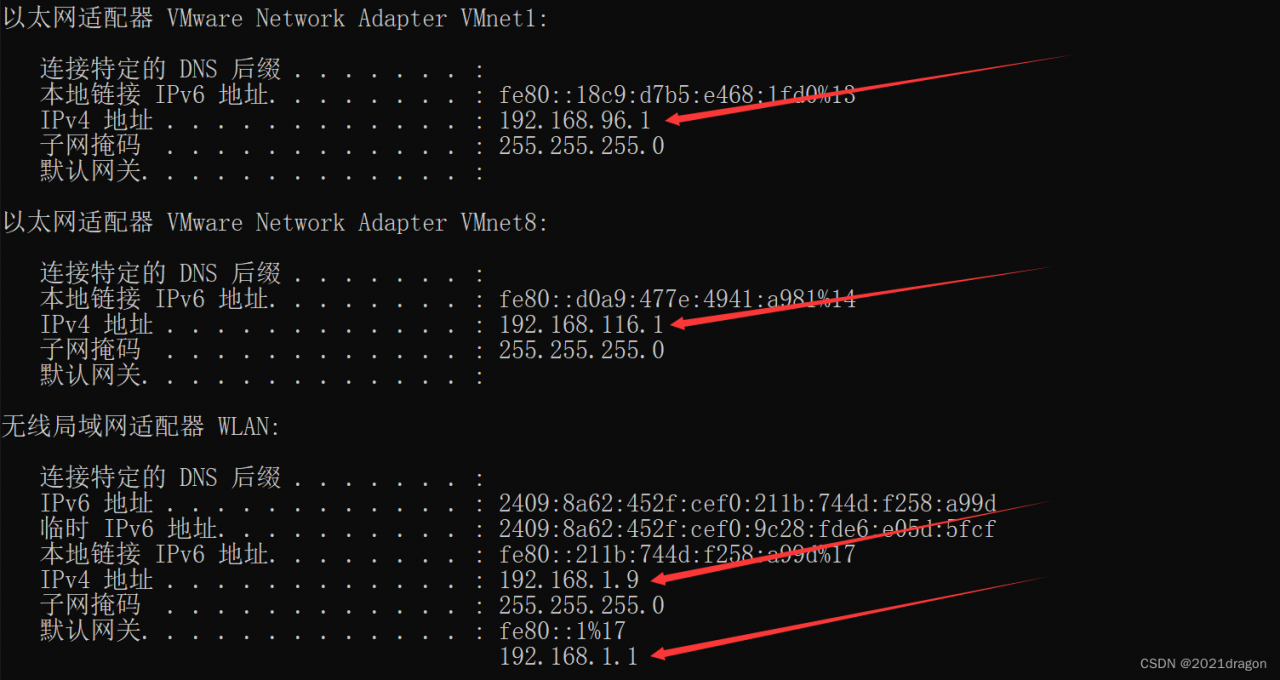Screen dimensions: 1280x680
Task: Click the temporary IPv6 address ending 5fcf
Action: coord(748,529)
